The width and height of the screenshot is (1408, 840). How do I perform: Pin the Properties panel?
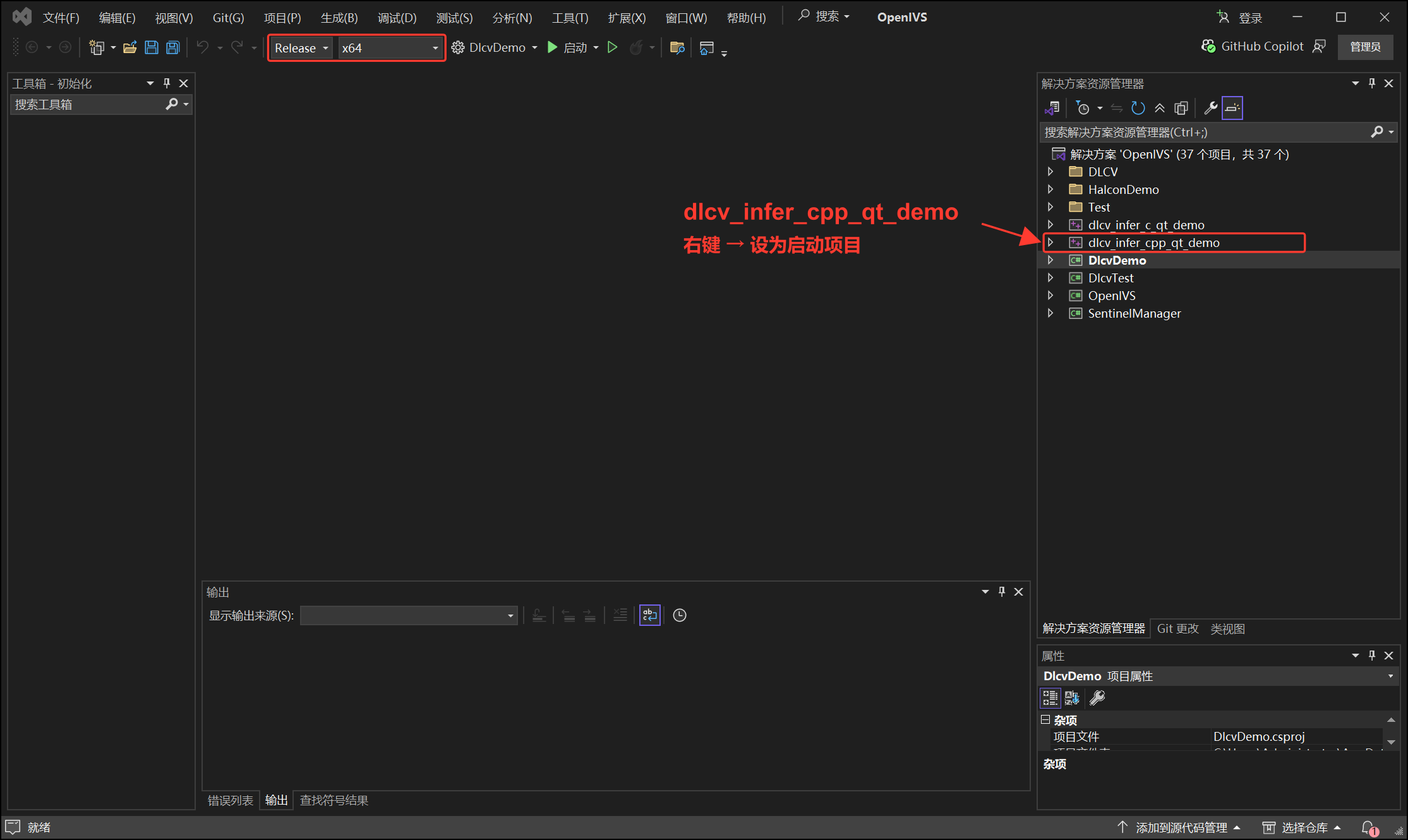tap(1372, 656)
